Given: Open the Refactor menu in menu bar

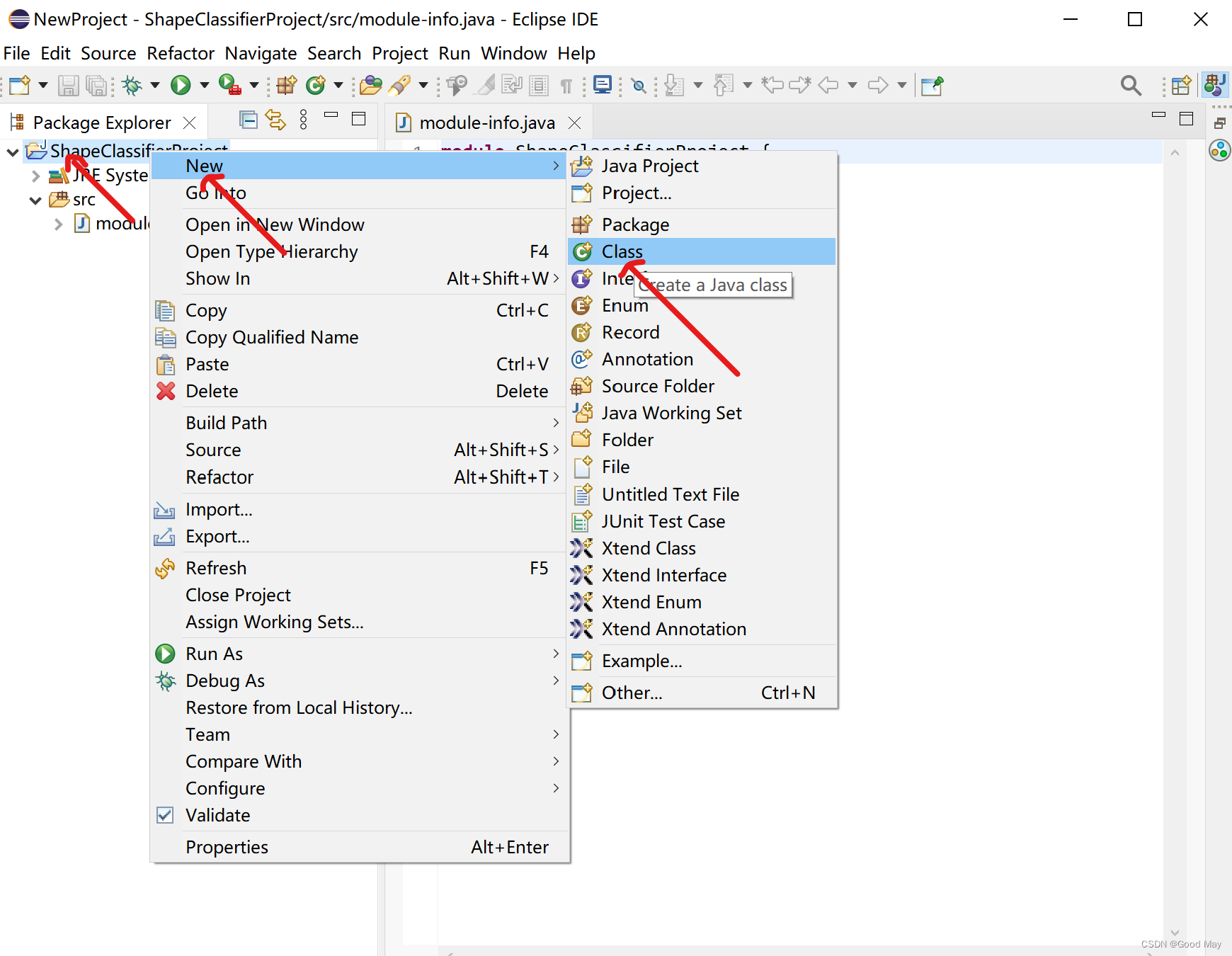Looking at the screenshot, I should (181, 53).
